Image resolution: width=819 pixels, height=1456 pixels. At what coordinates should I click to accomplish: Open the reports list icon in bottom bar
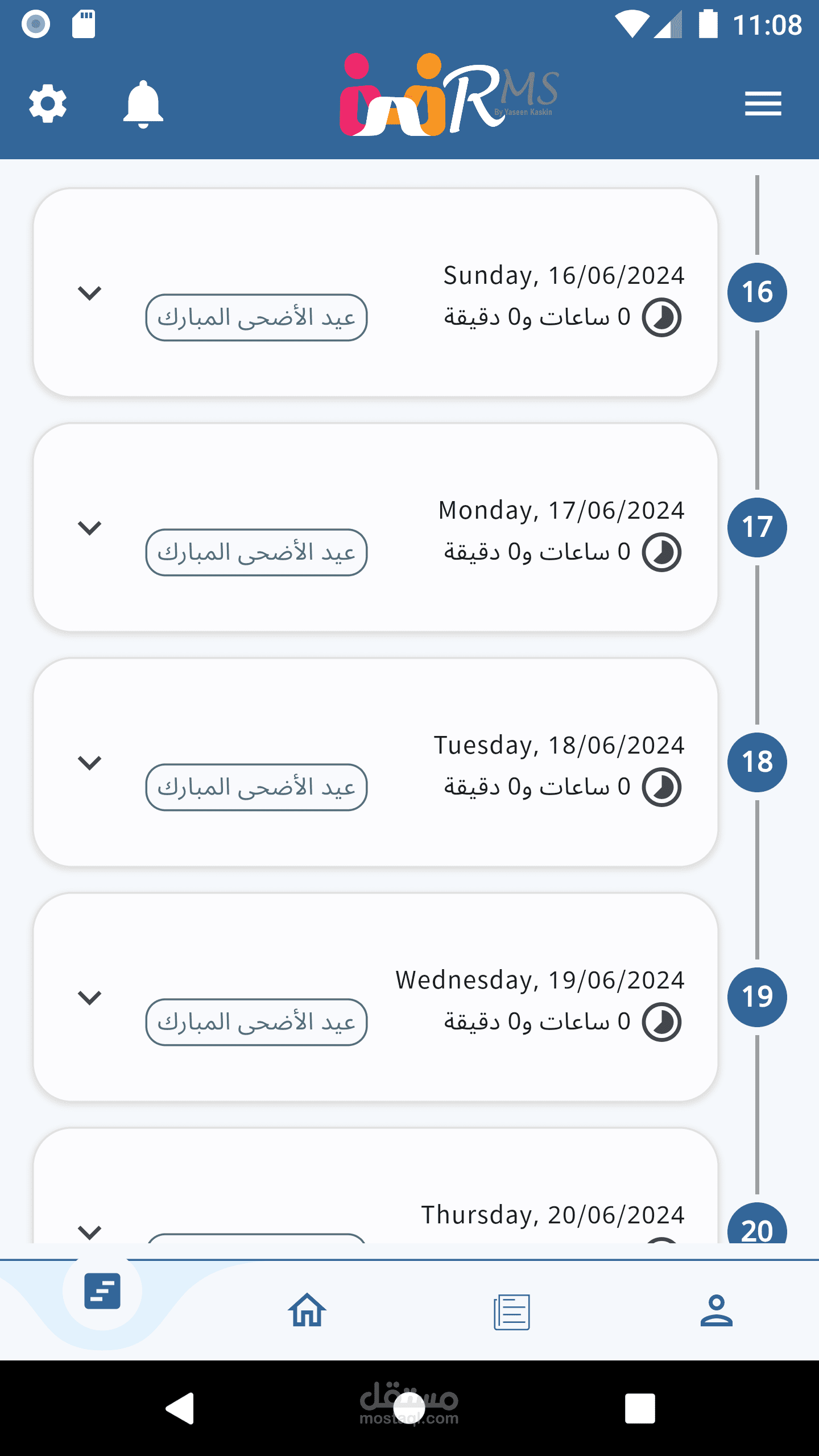[512, 1312]
